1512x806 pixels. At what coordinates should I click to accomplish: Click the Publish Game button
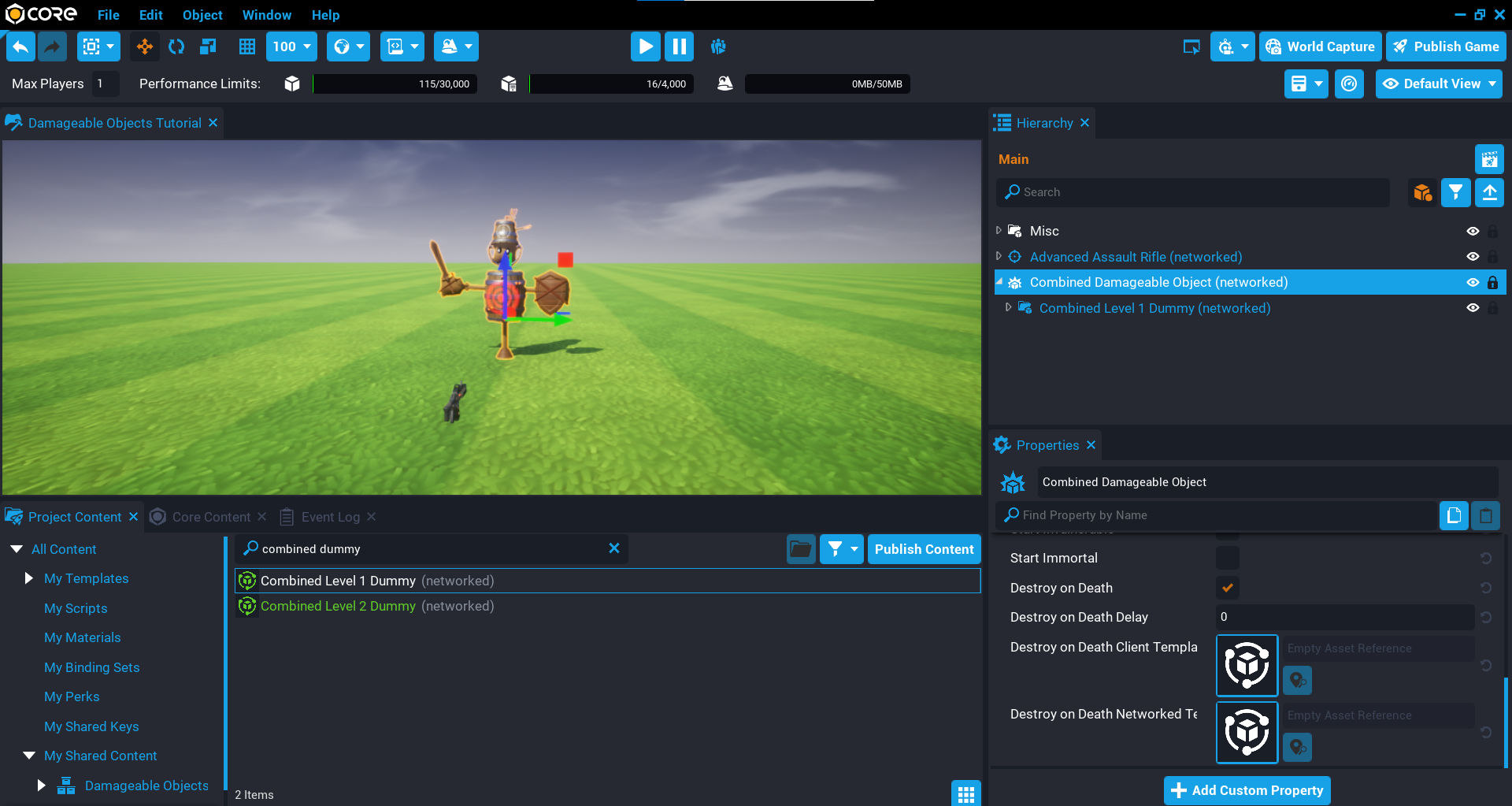1446,46
